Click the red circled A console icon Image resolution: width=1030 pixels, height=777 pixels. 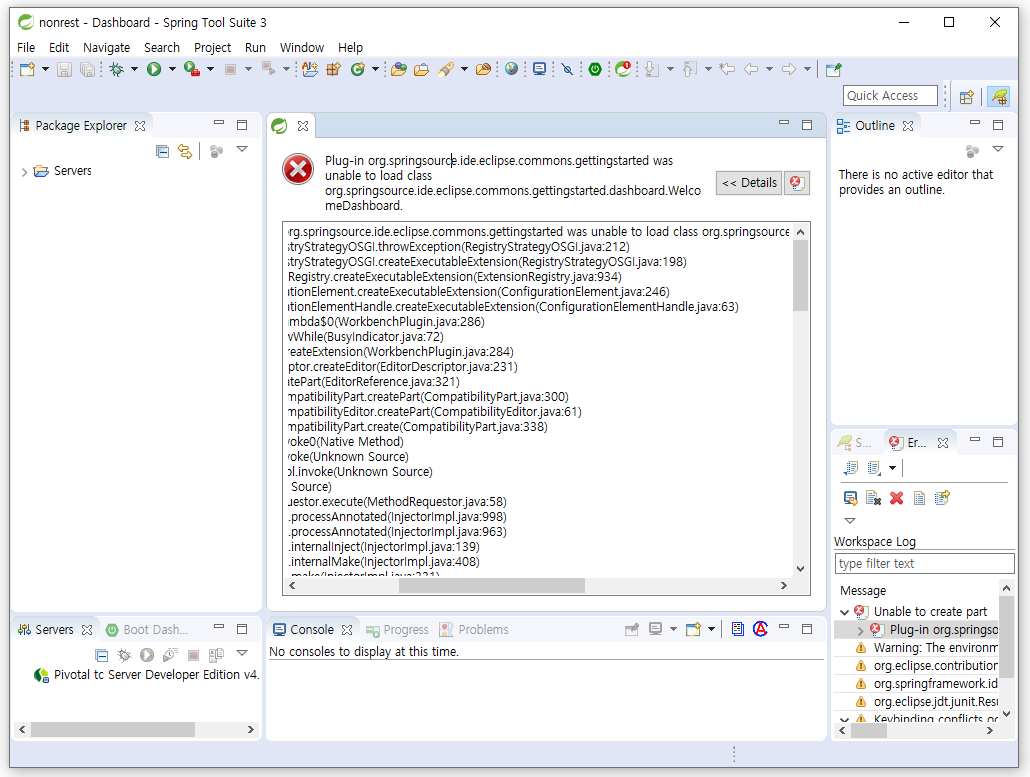[x=761, y=629]
